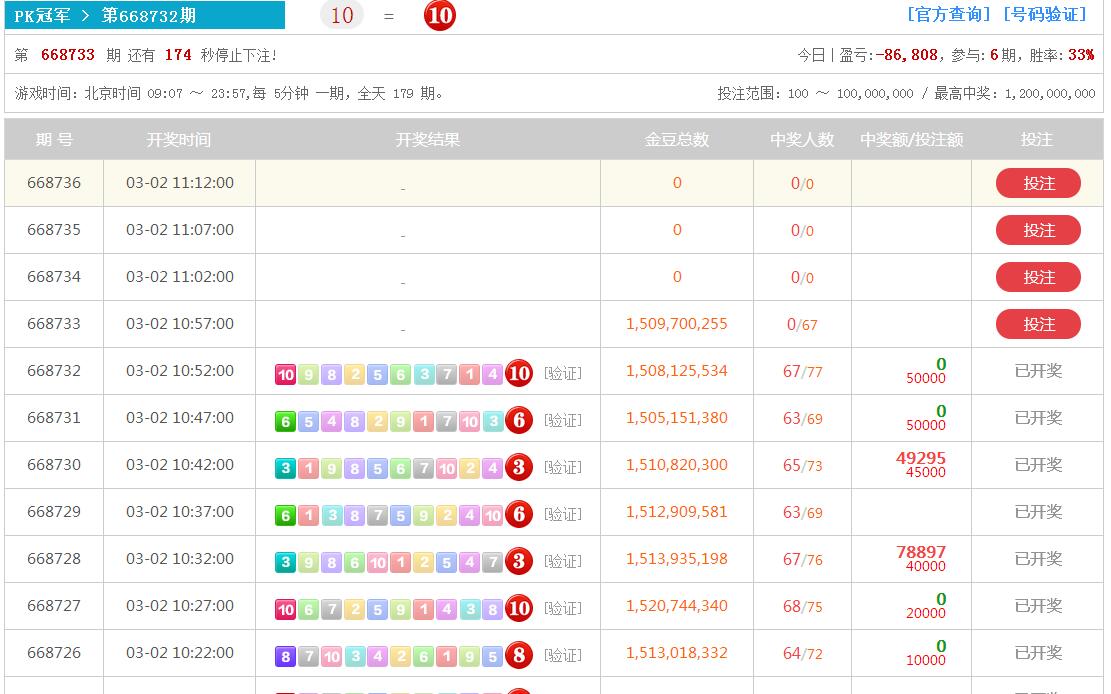Open the 官方查询 link
The height and width of the screenshot is (694, 1111).
click(948, 14)
